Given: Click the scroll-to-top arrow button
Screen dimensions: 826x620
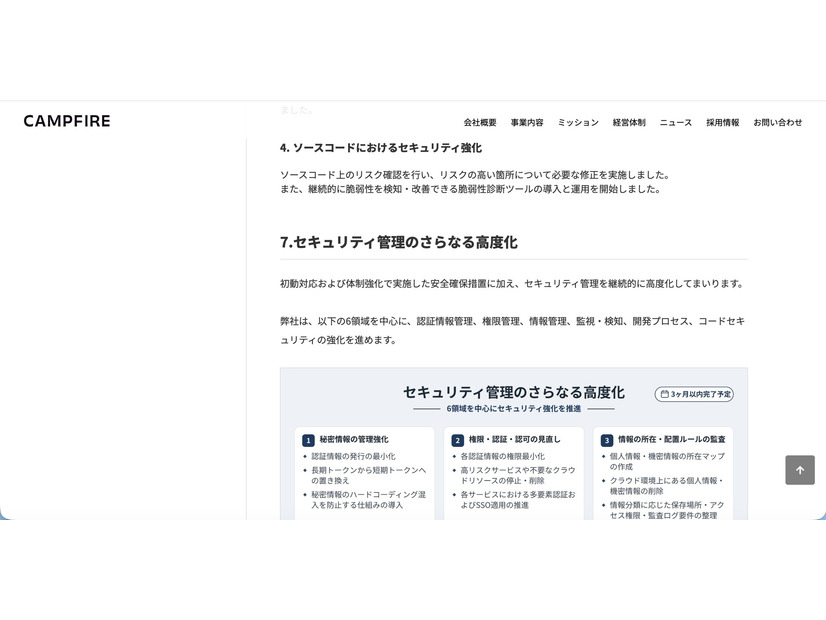Looking at the screenshot, I should click(800, 470).
